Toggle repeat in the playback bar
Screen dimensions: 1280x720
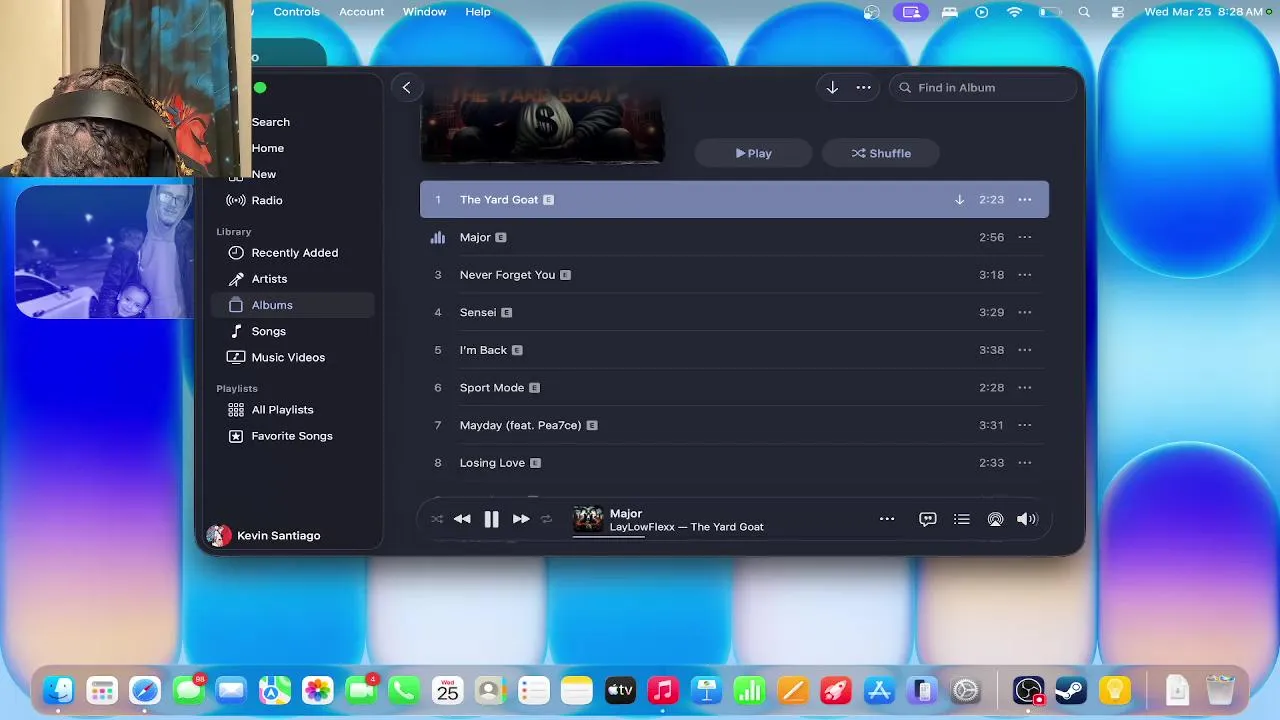click(546, 519)
